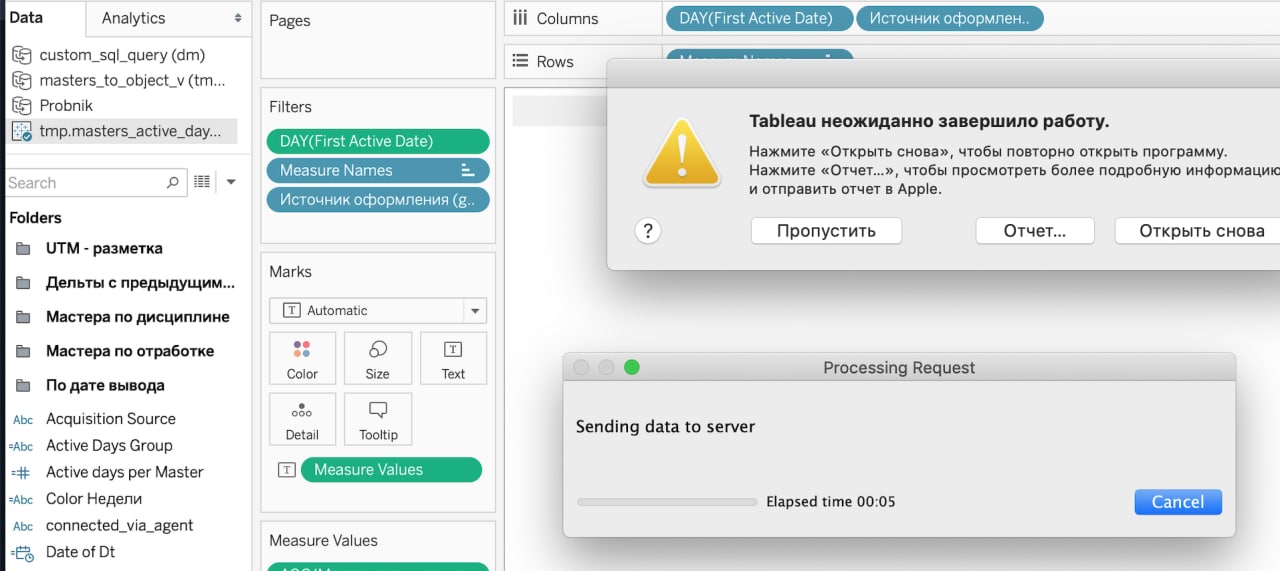
Task: Select the Active days per Master field
Action: pos(124,472)
